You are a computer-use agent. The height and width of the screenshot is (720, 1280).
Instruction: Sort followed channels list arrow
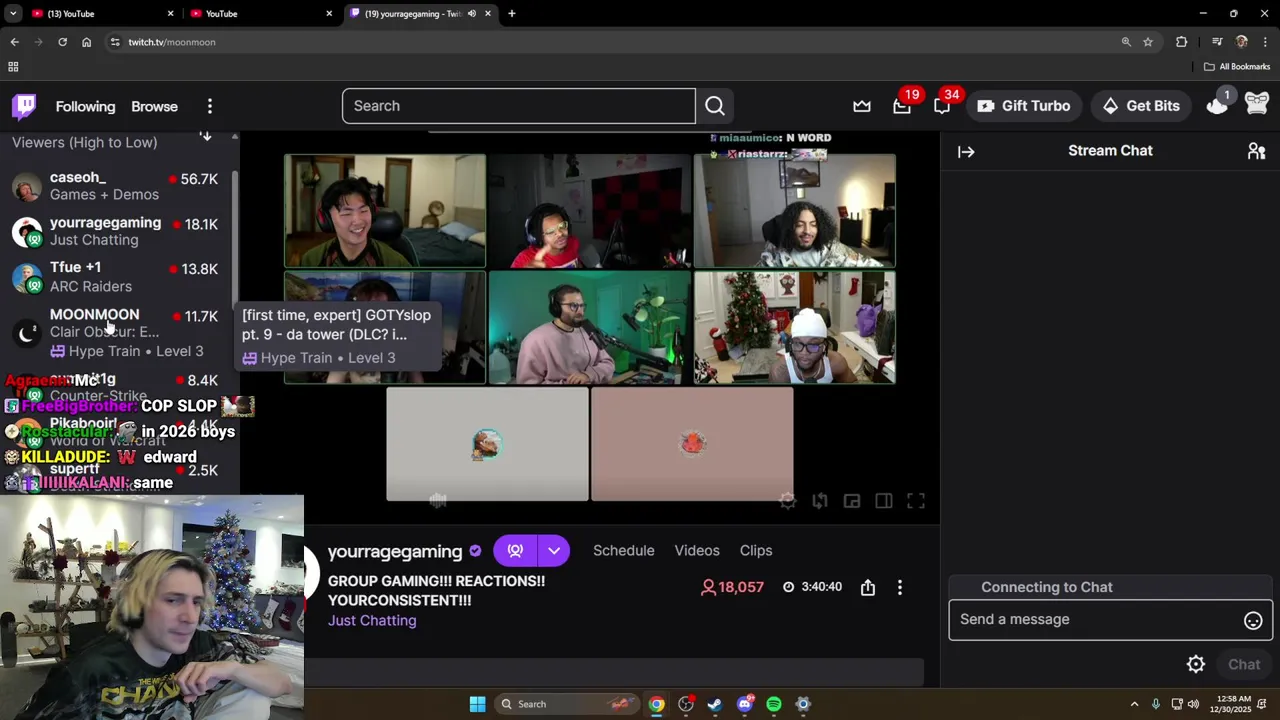point(206,135)
